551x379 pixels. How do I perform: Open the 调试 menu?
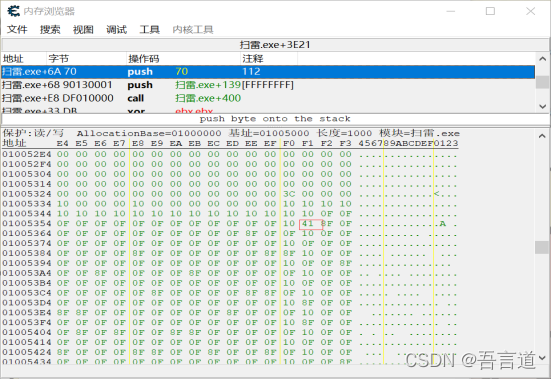click(116, 30)
